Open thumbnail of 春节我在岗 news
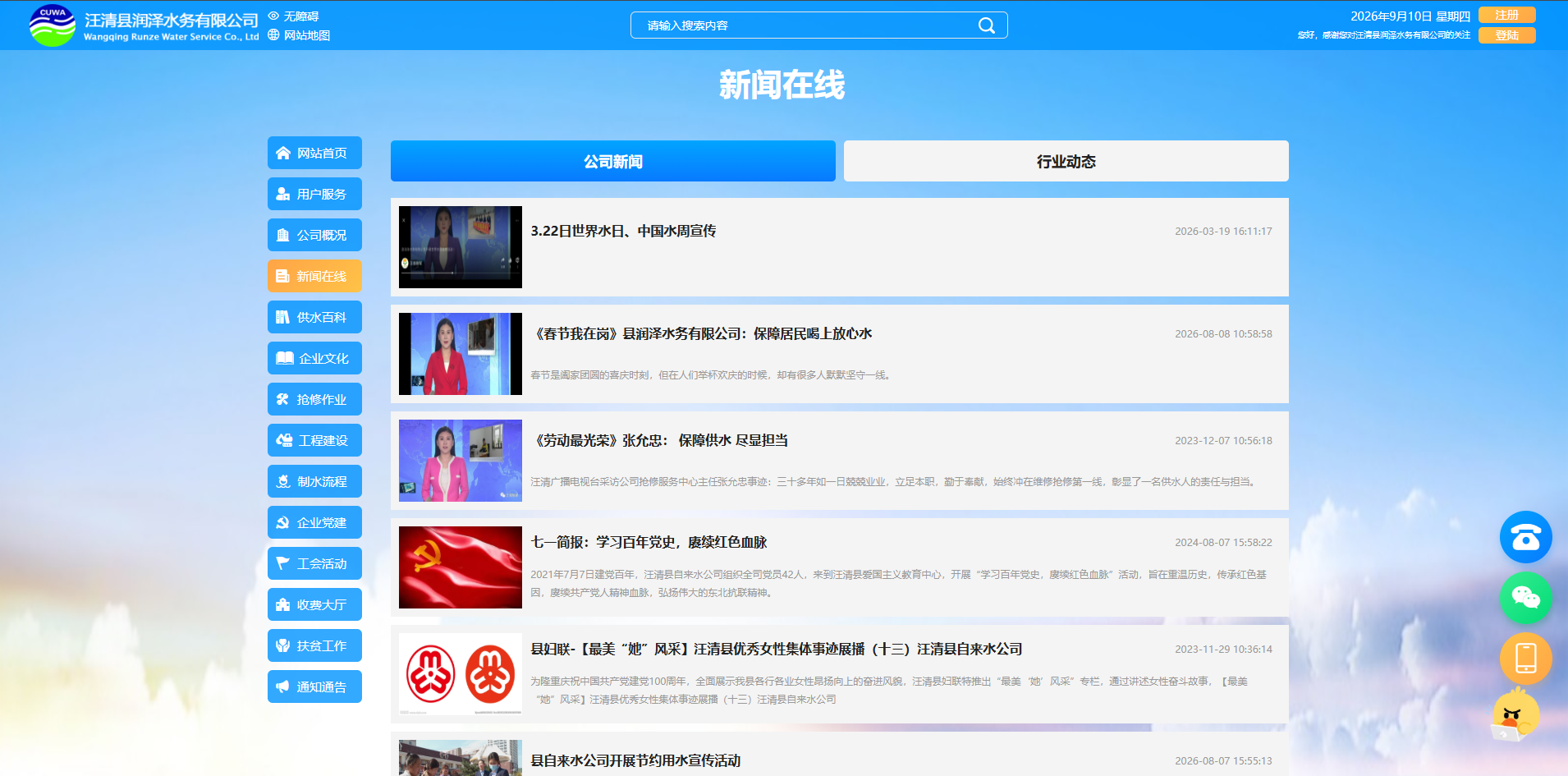This screenshot has width=1568, height=776. click(x=461, y=354)
